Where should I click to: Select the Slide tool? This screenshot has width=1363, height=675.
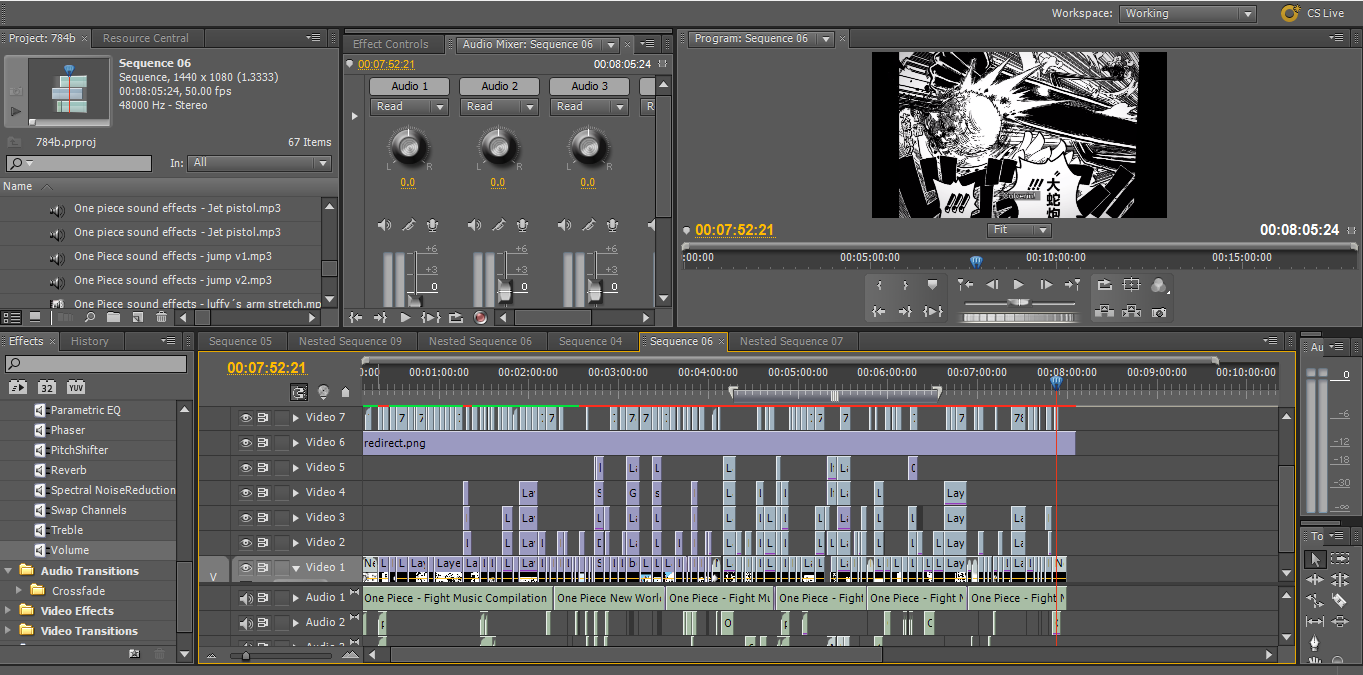point(1340,621)
